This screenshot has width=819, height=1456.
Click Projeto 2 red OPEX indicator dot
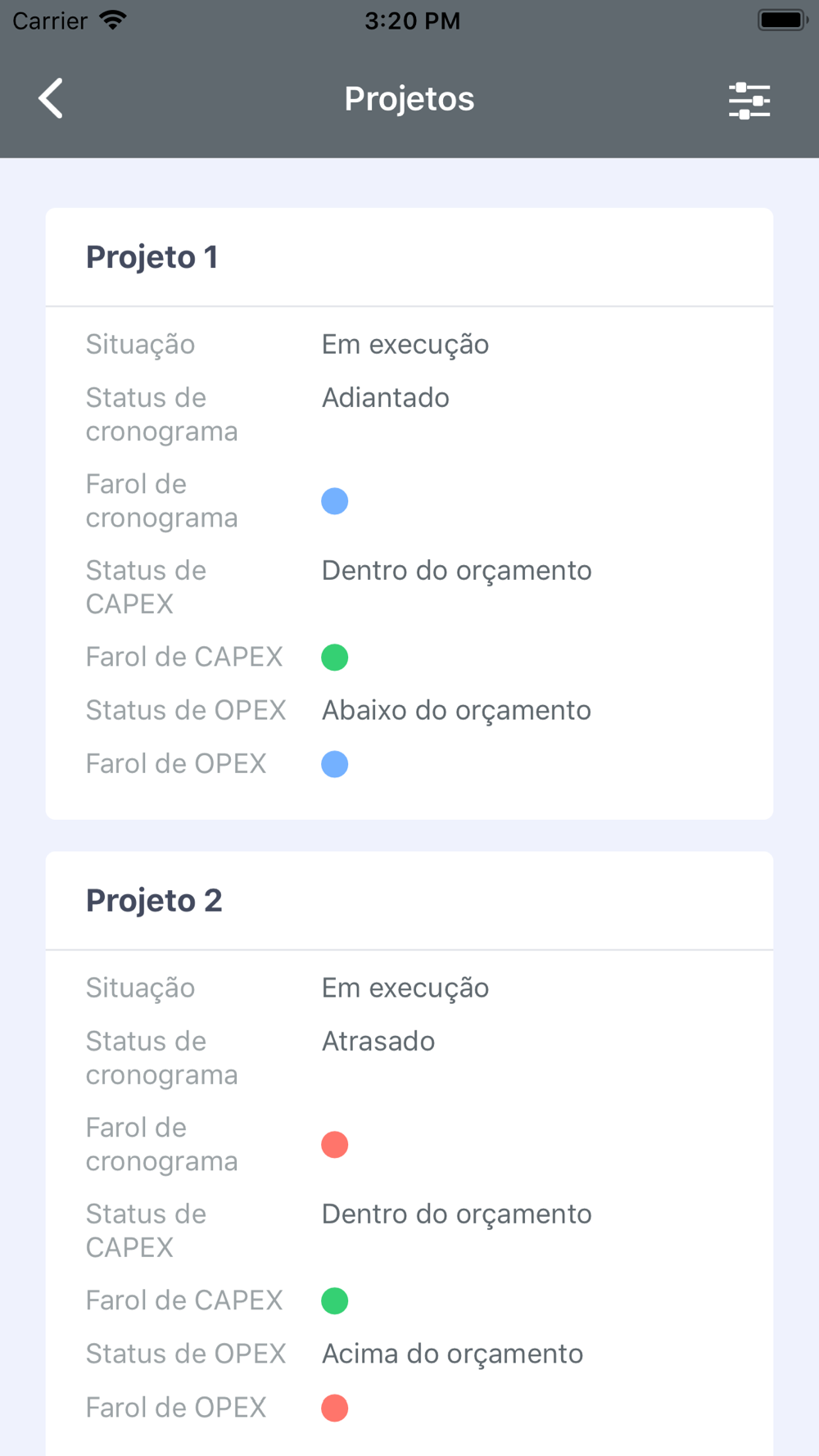(x=334, y=1408)
